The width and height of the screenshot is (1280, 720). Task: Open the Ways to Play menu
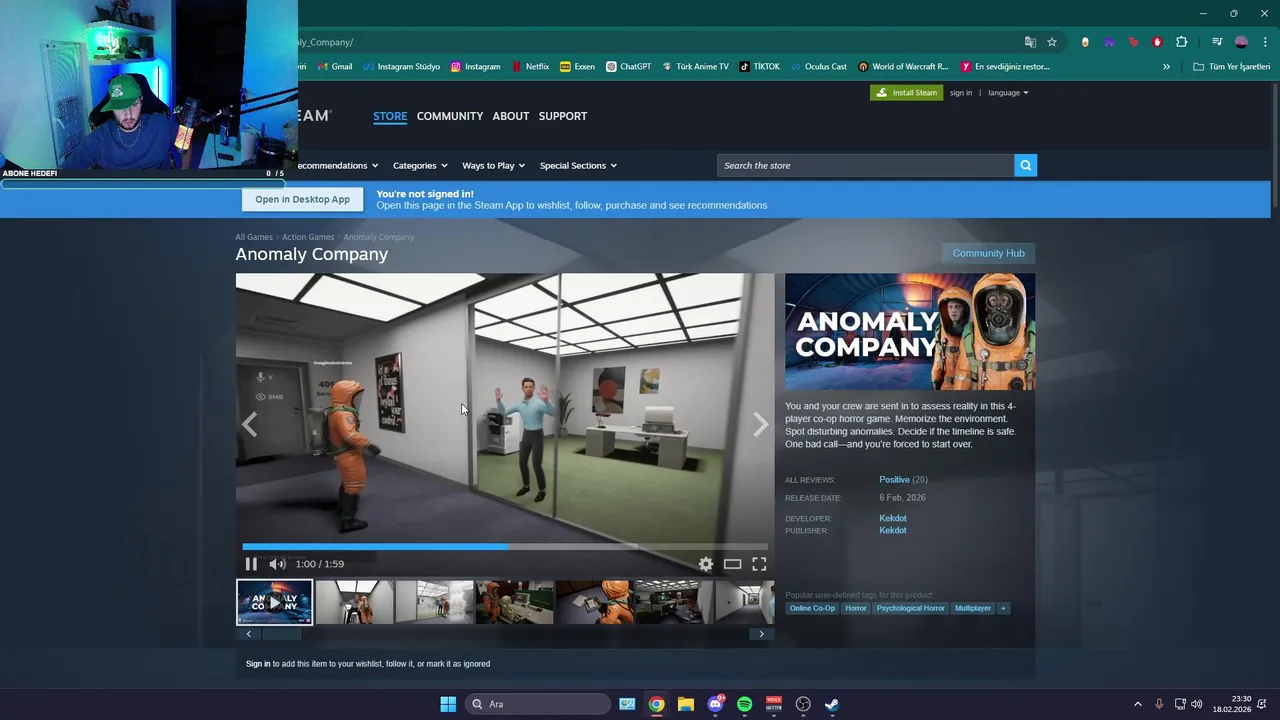[x=494, y=166]
